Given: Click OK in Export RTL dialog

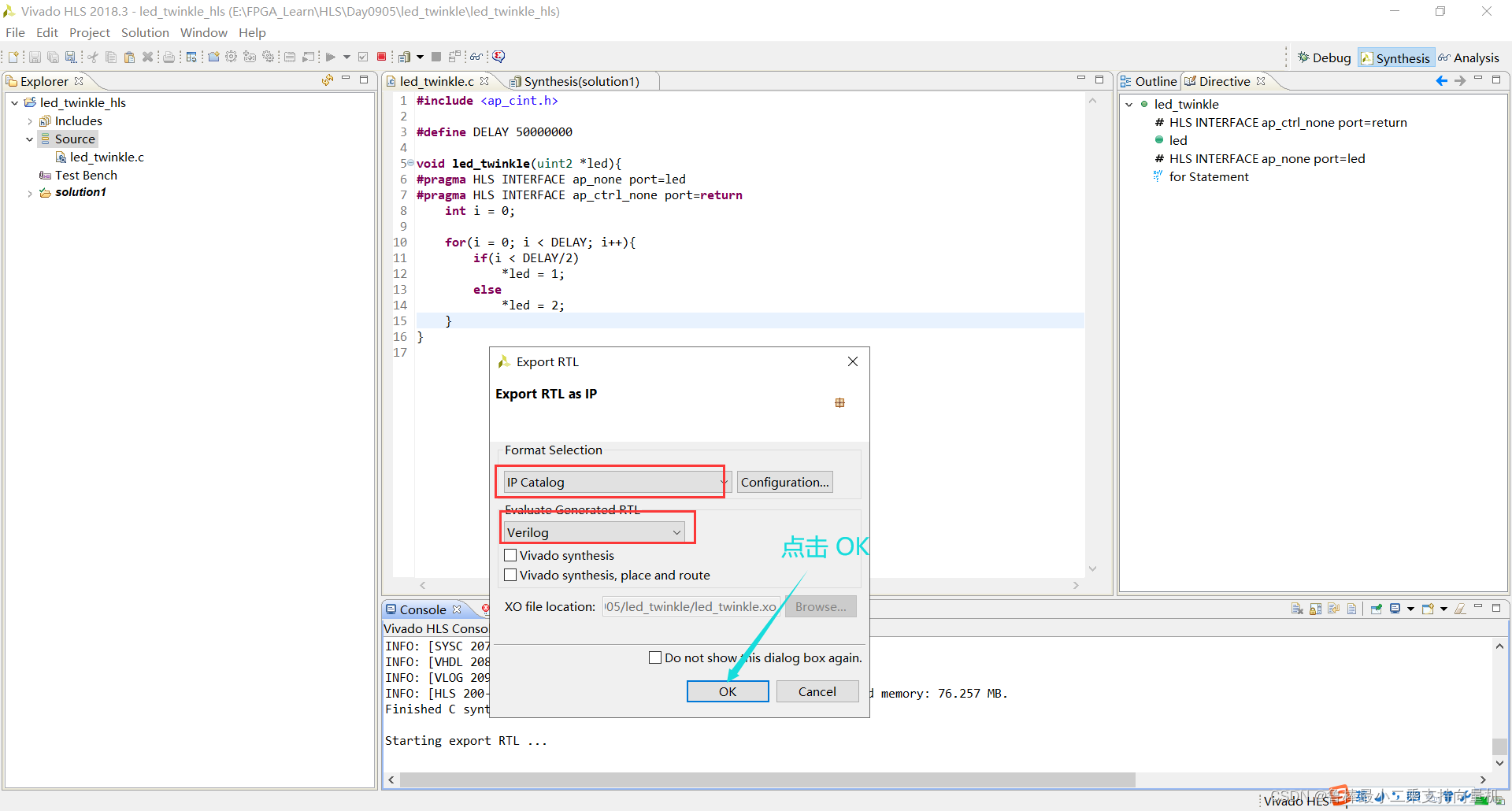Looking at the screenshot, I should pos(728,691).
